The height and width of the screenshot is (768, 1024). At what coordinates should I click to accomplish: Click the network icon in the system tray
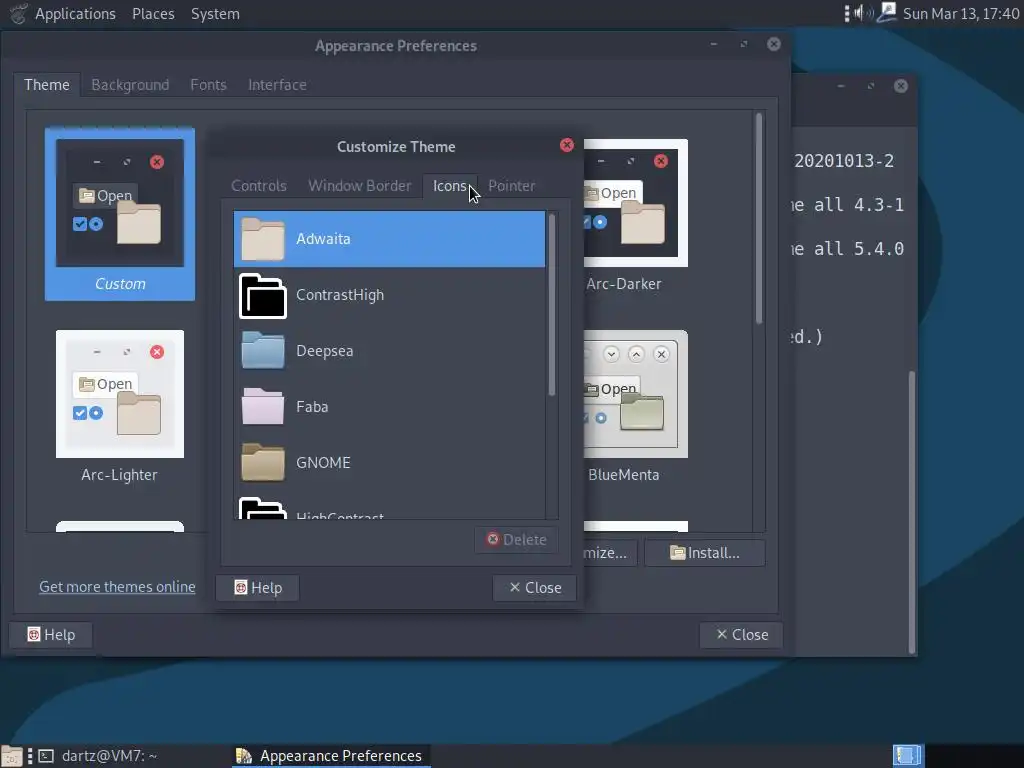coord(887,12)
